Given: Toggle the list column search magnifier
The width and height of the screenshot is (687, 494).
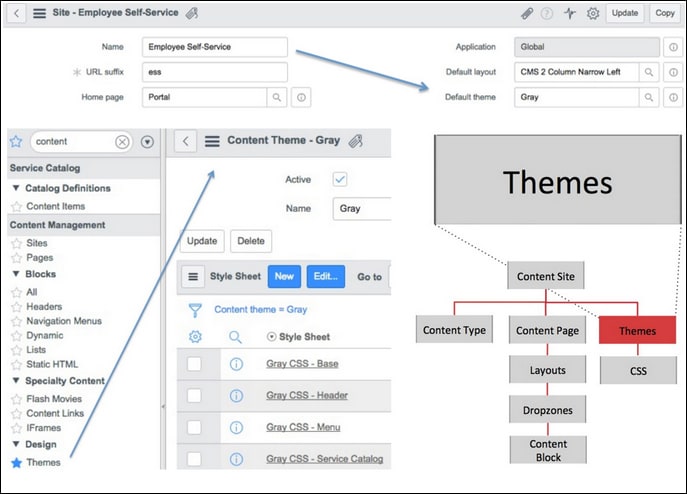Looking at the screenshot, I should 235,337.
